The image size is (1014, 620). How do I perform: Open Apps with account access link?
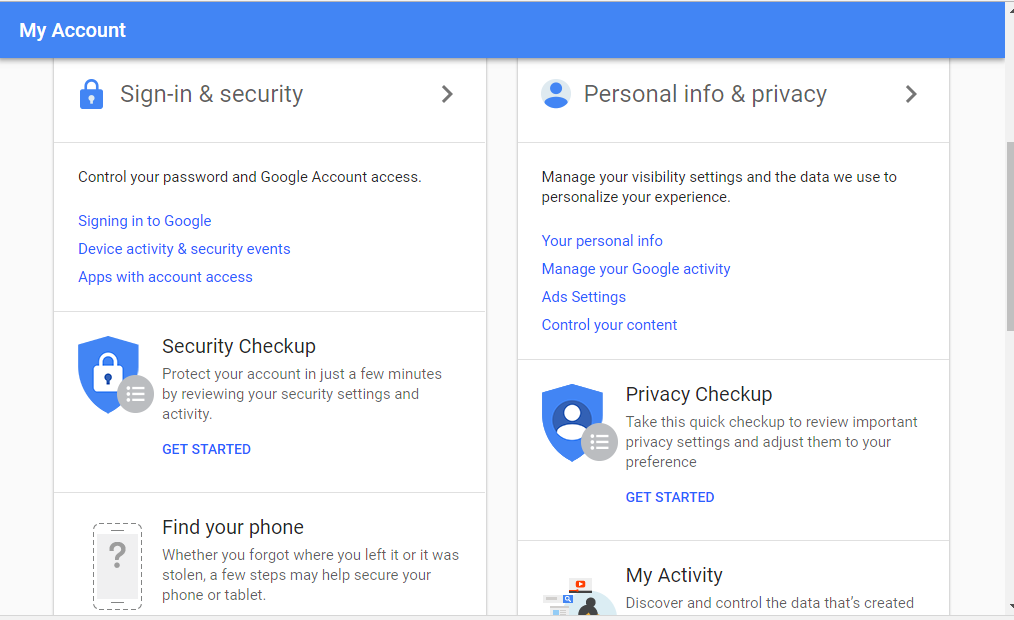coord(166,277)
